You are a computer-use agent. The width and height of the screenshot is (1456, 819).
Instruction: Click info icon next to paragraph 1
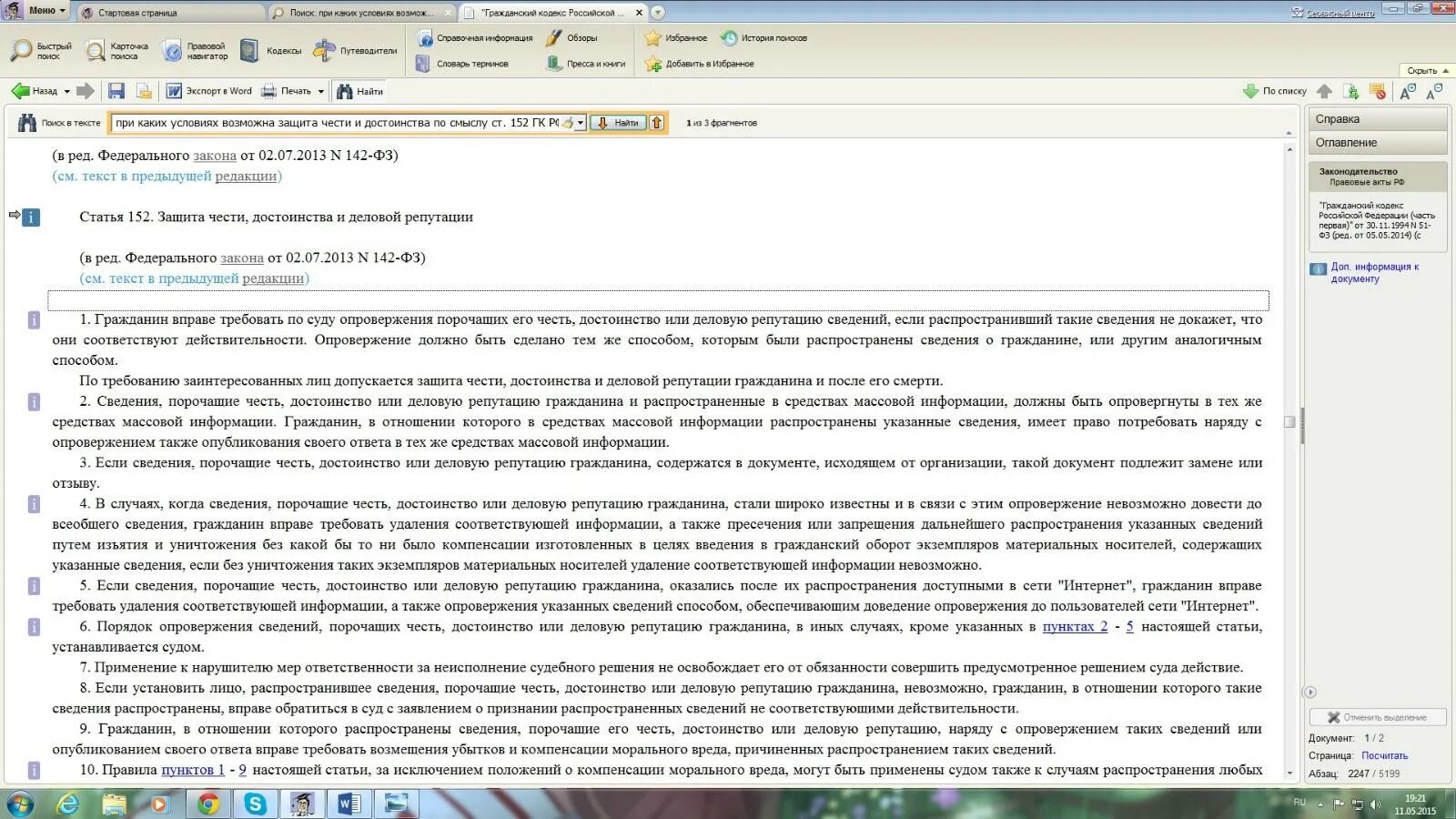pyautogui.click(x=34, y=319)
